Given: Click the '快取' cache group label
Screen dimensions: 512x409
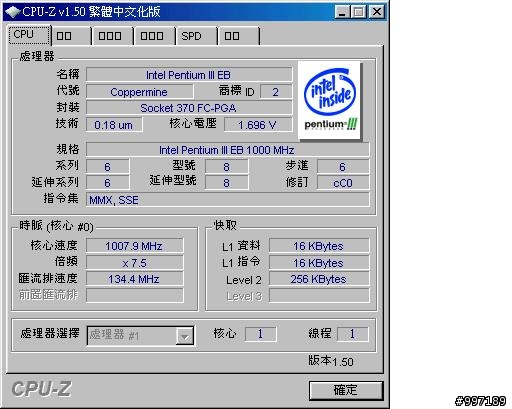Looking at the screenshot, I should (x=225, y=225).
